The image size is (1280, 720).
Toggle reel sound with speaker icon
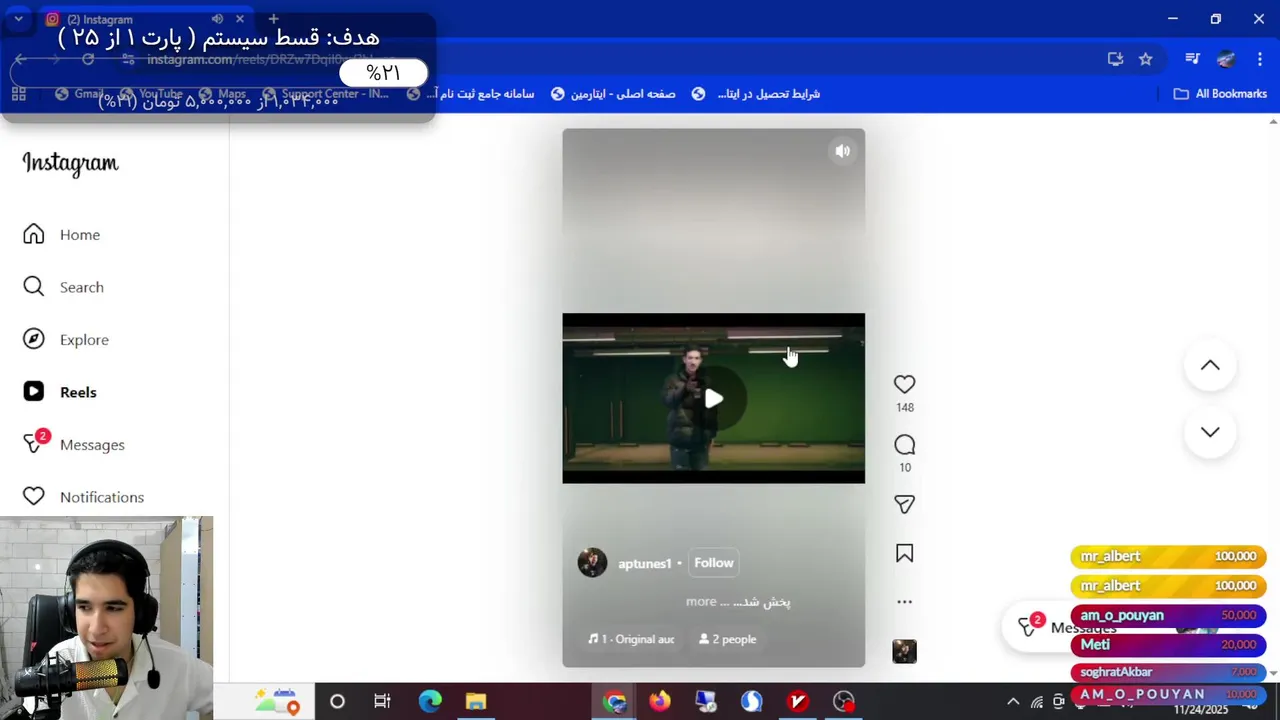[843, 151]
